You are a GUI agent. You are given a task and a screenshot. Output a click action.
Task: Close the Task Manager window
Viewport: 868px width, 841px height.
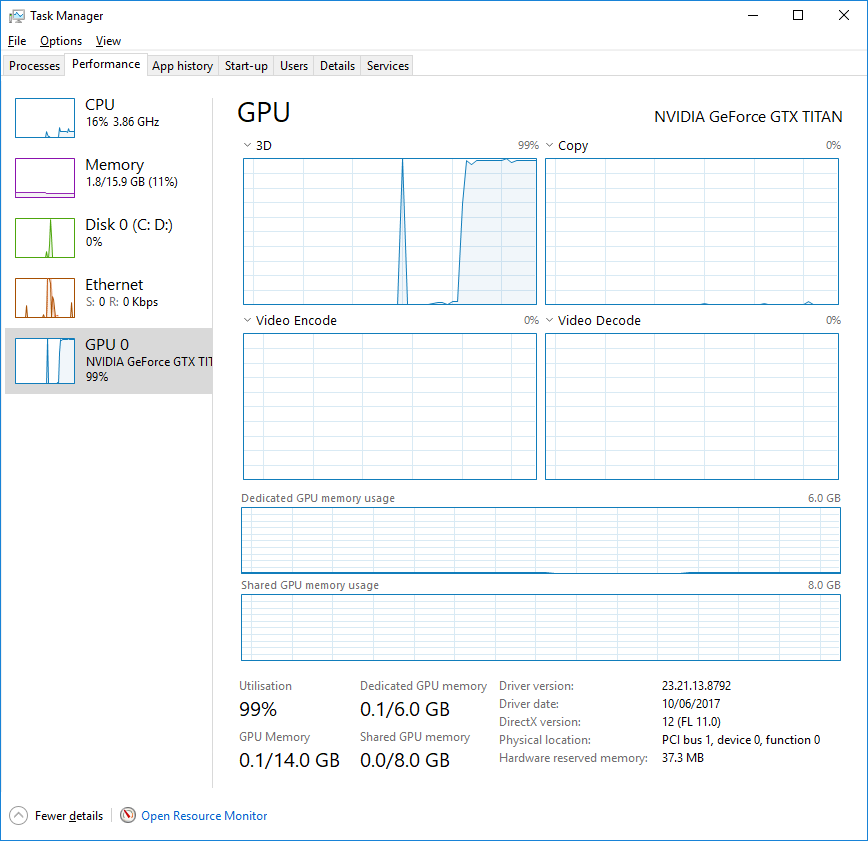(844, 16)
